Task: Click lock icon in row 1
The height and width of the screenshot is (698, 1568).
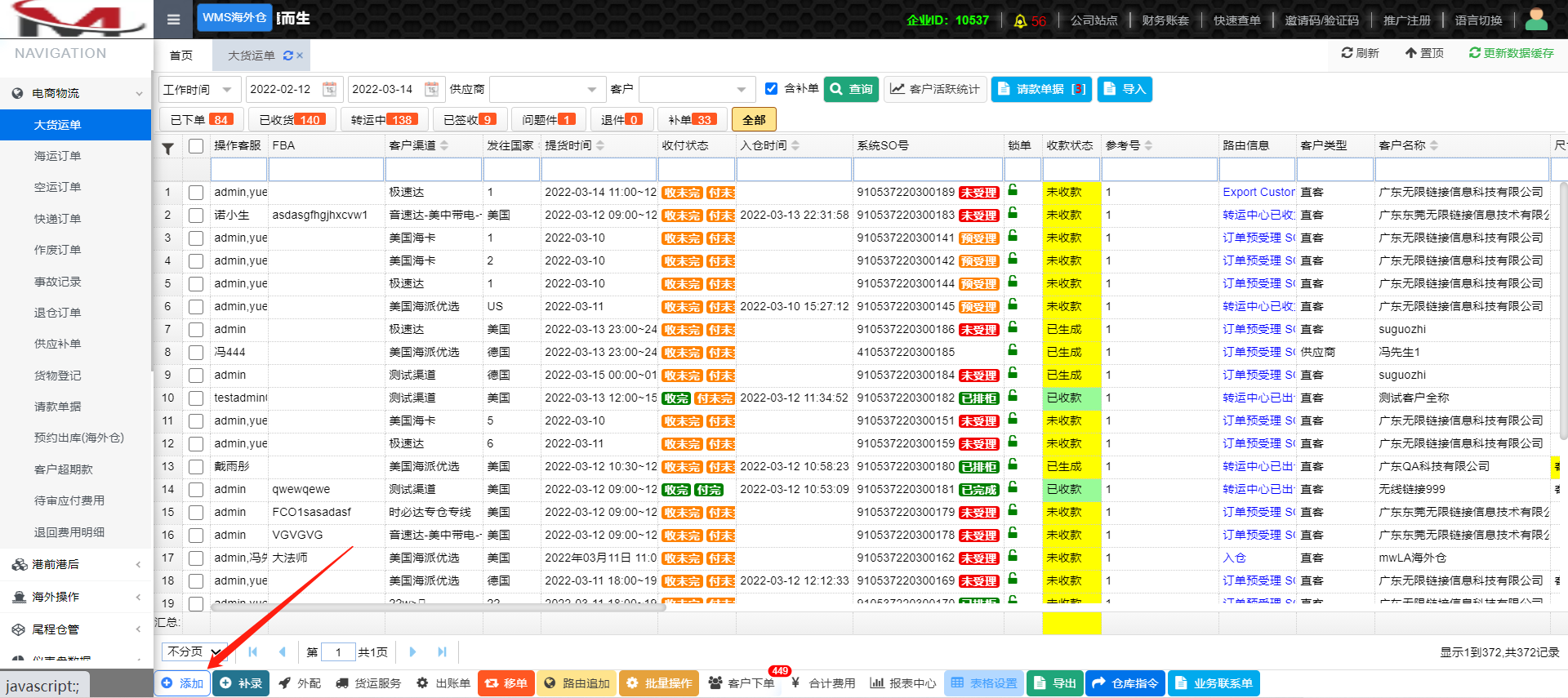Action: tap(1013, 190)
